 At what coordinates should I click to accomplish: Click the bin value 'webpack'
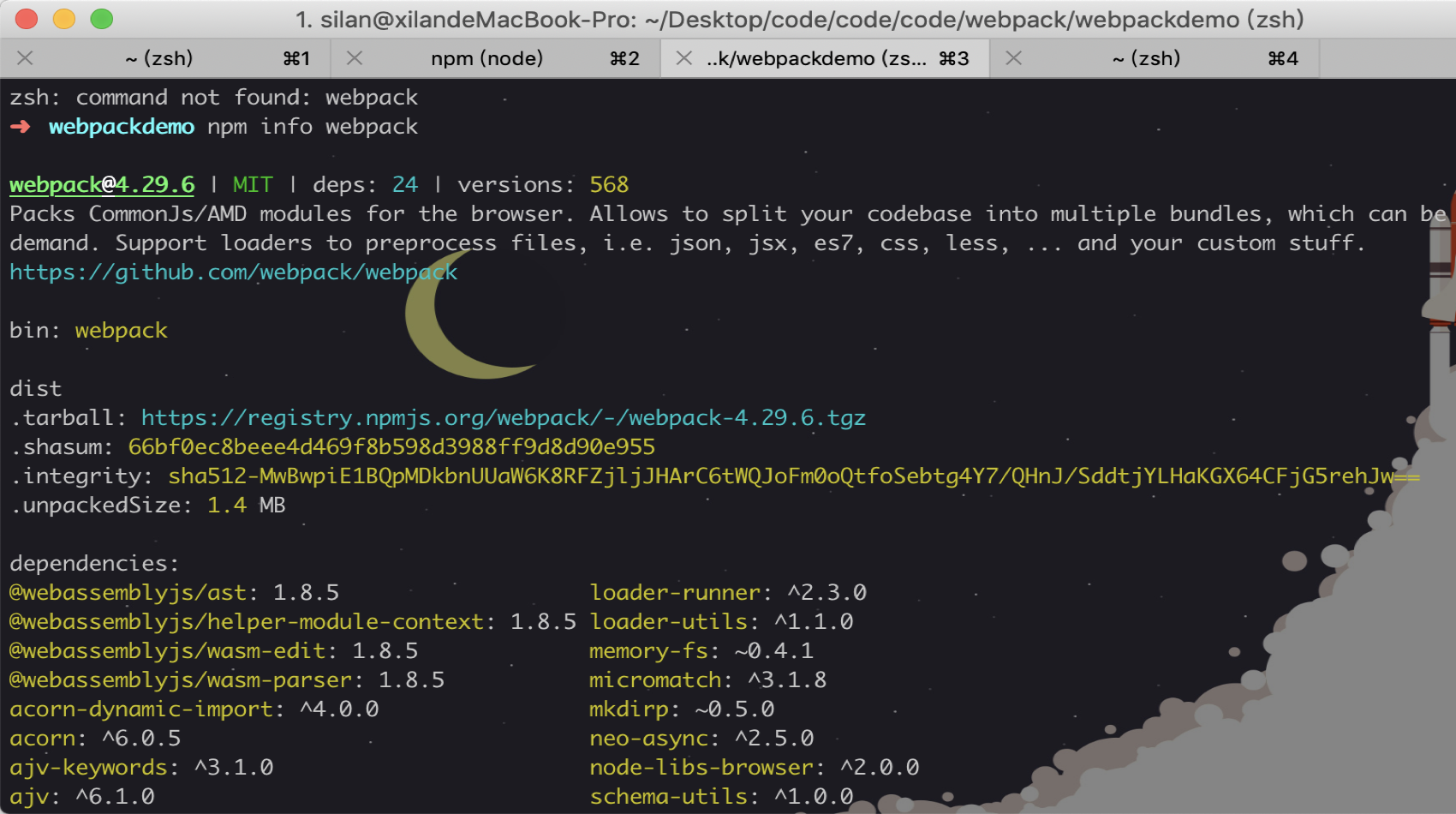click(x=122, y=331)
